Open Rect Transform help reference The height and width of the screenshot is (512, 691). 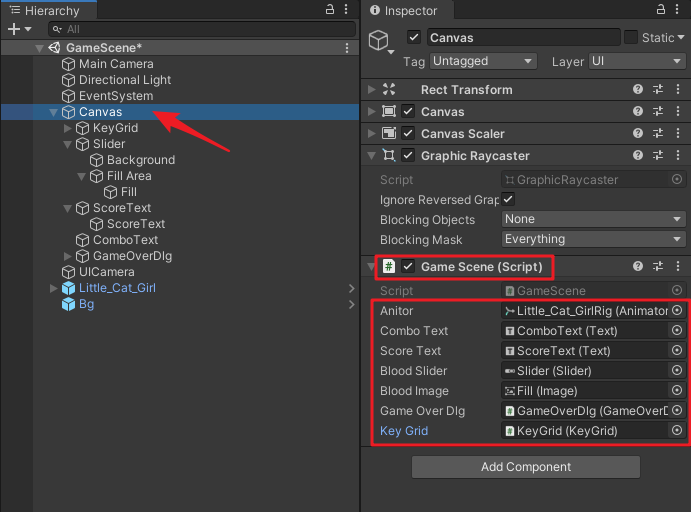point(638,89)
